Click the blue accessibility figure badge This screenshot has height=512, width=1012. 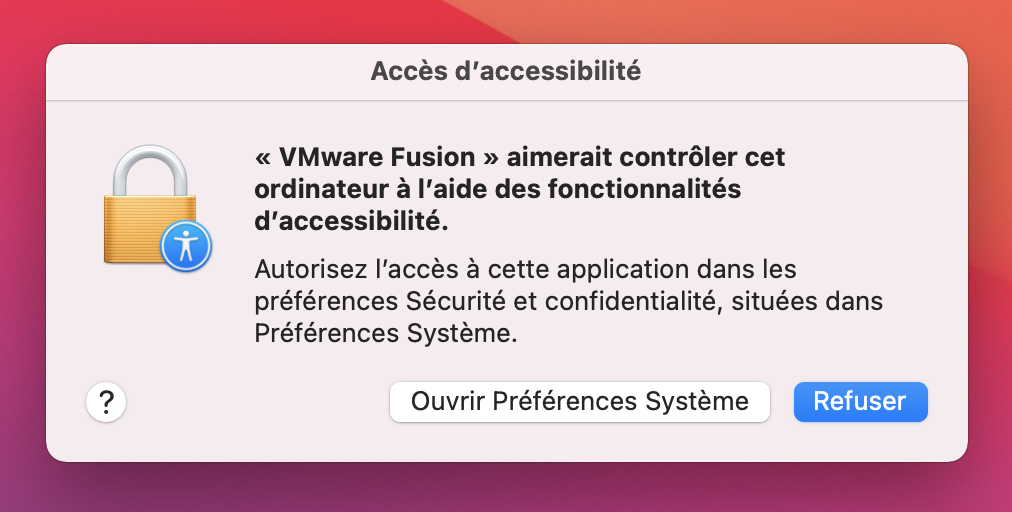click(185, 244)
